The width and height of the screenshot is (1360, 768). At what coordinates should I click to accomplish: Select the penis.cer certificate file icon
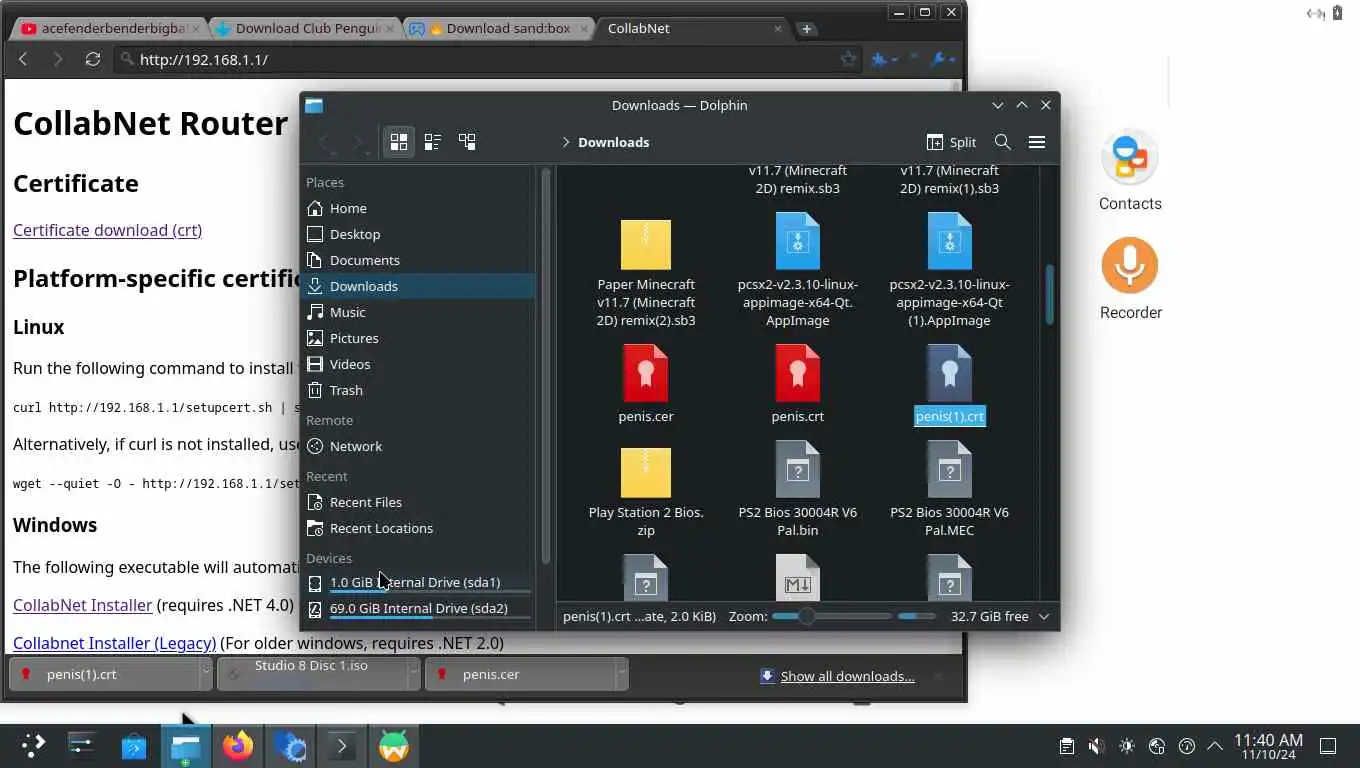[646, 372]
